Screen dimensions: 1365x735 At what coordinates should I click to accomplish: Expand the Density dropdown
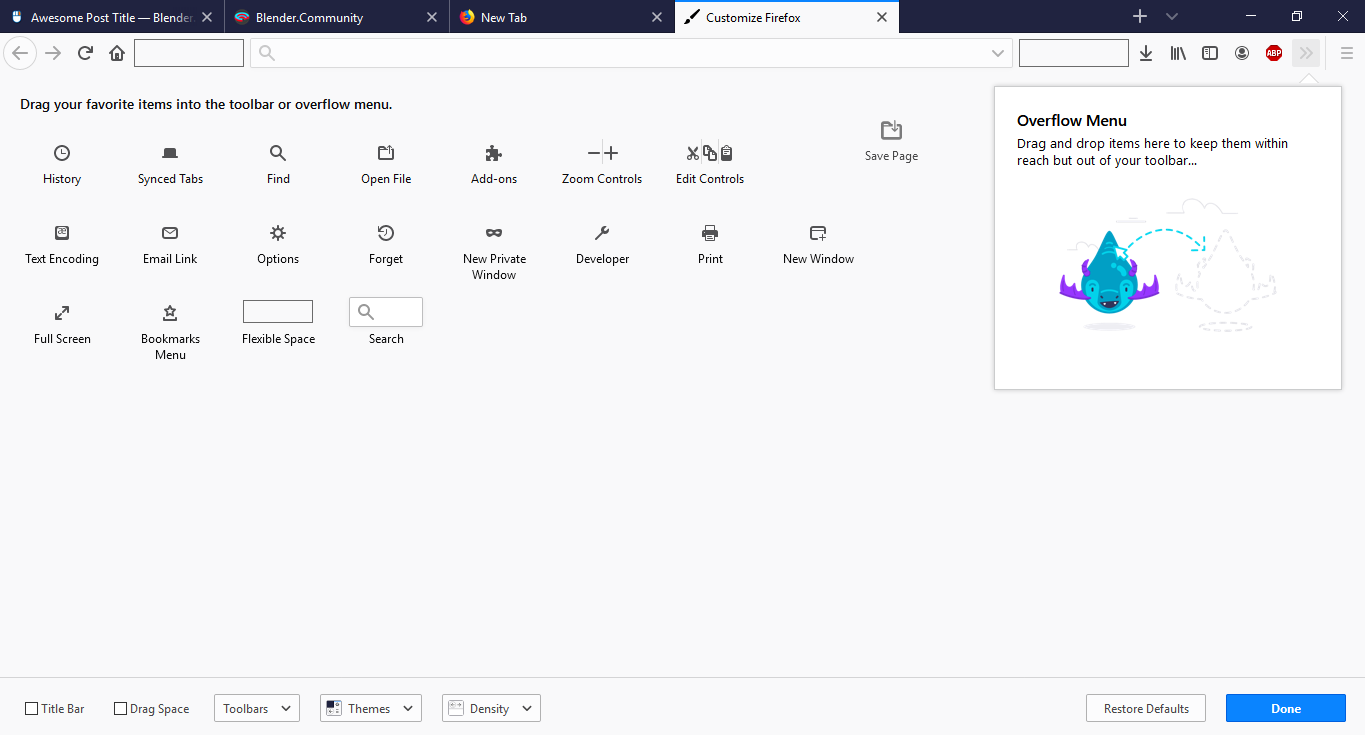491,708
